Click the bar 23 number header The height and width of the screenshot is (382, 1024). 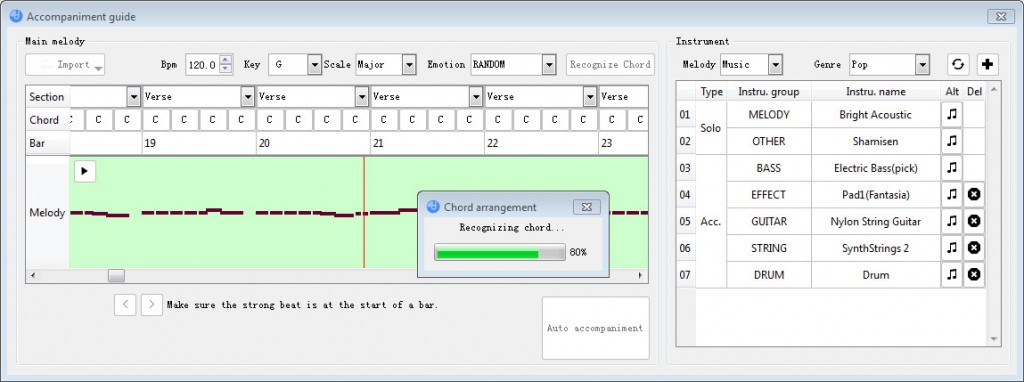coord(624,143)
